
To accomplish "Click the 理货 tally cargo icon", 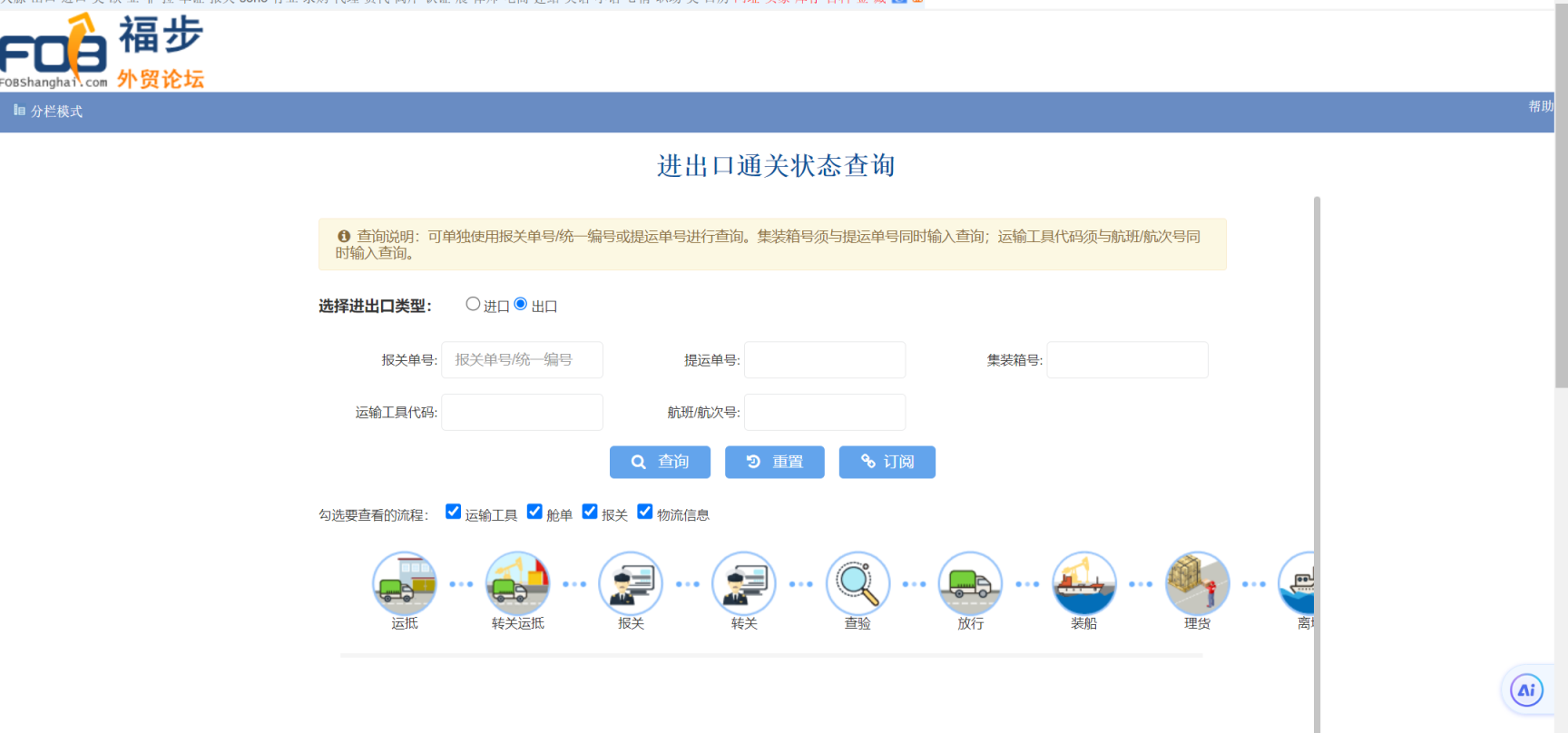I will pos(1197,583).
